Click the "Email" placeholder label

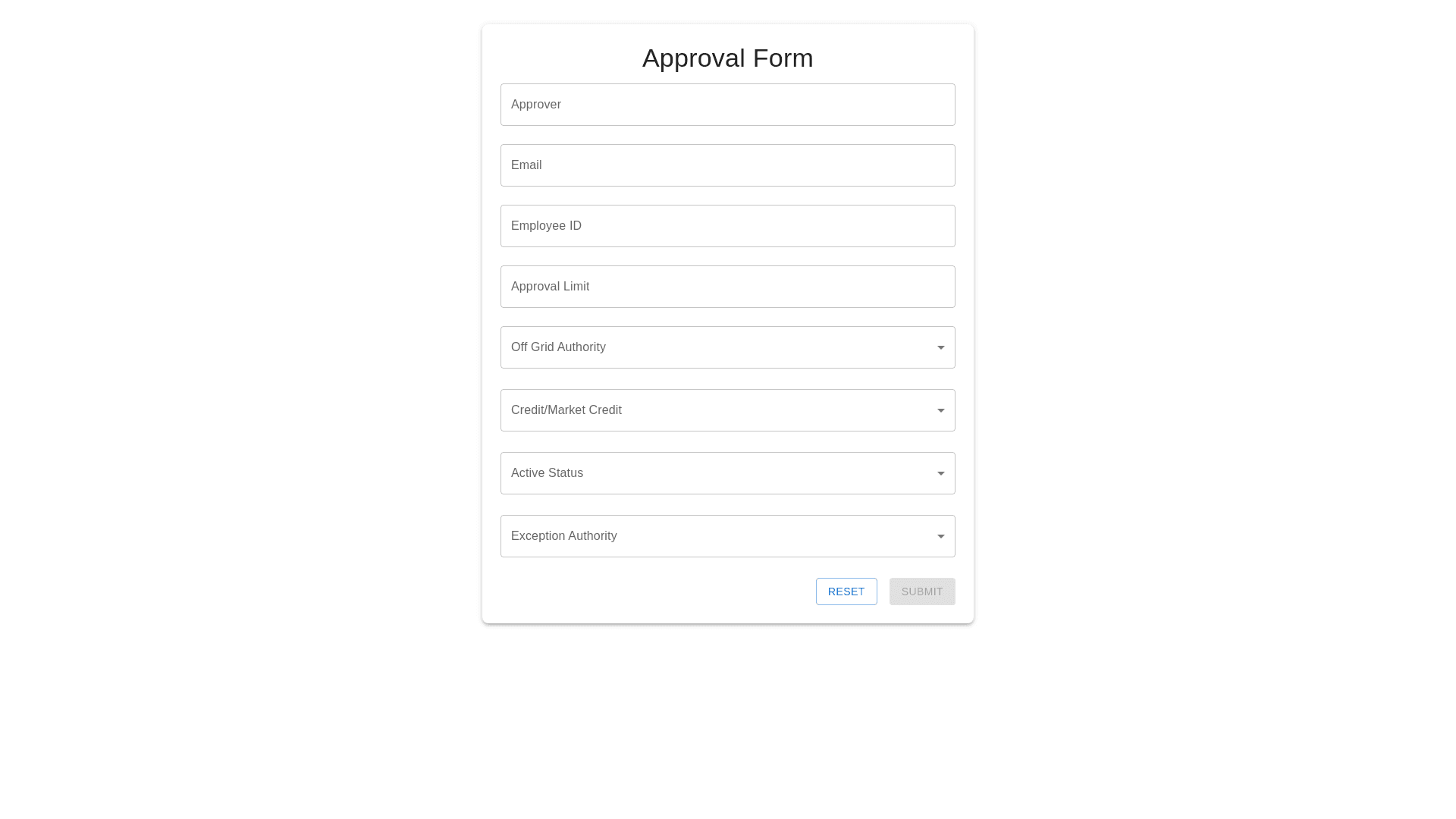pos(526,165)
